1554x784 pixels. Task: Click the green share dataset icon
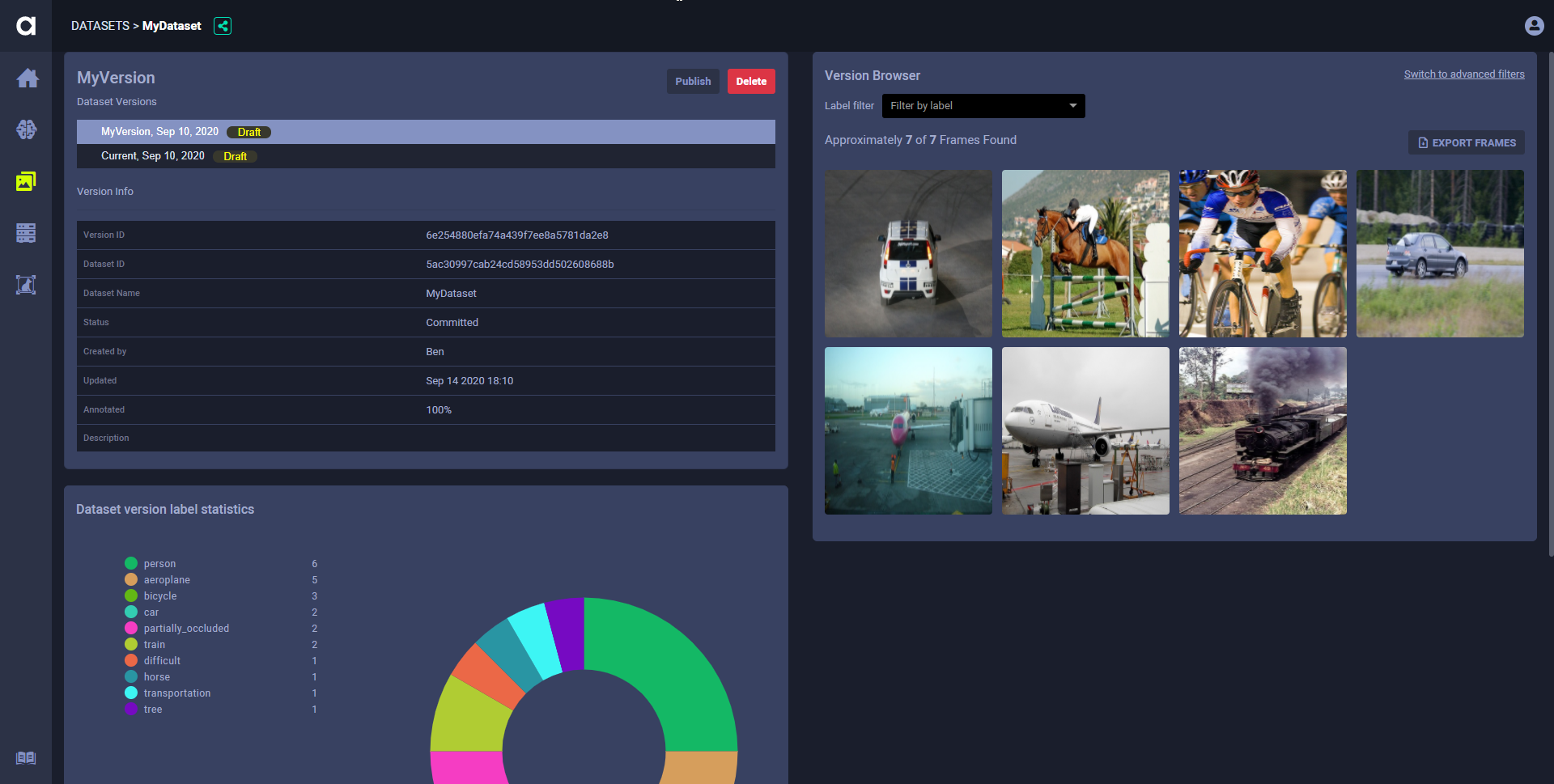(x=223, y=26)
